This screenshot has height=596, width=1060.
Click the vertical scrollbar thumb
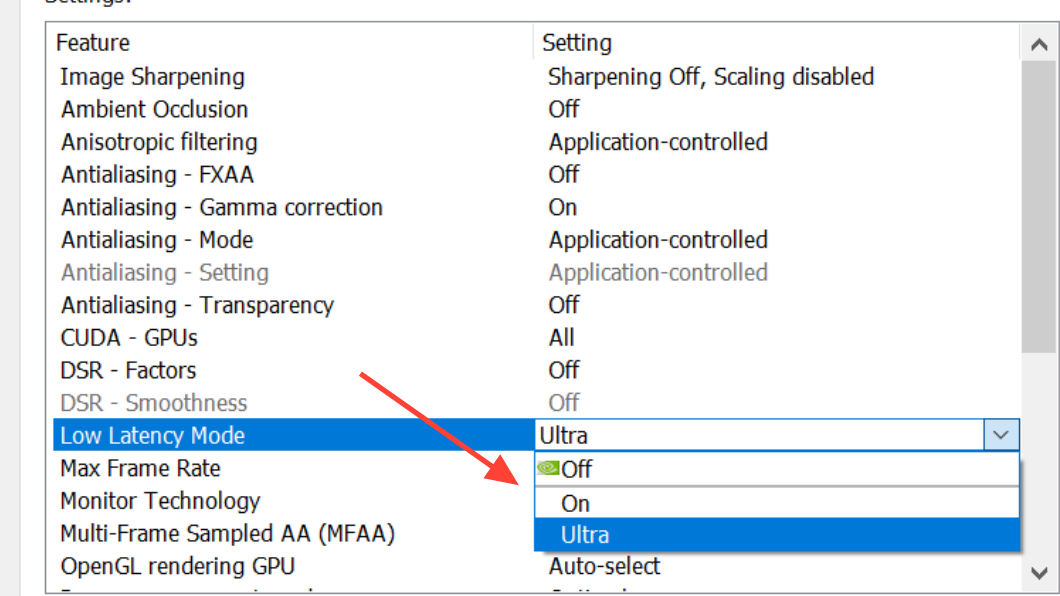1039,207
